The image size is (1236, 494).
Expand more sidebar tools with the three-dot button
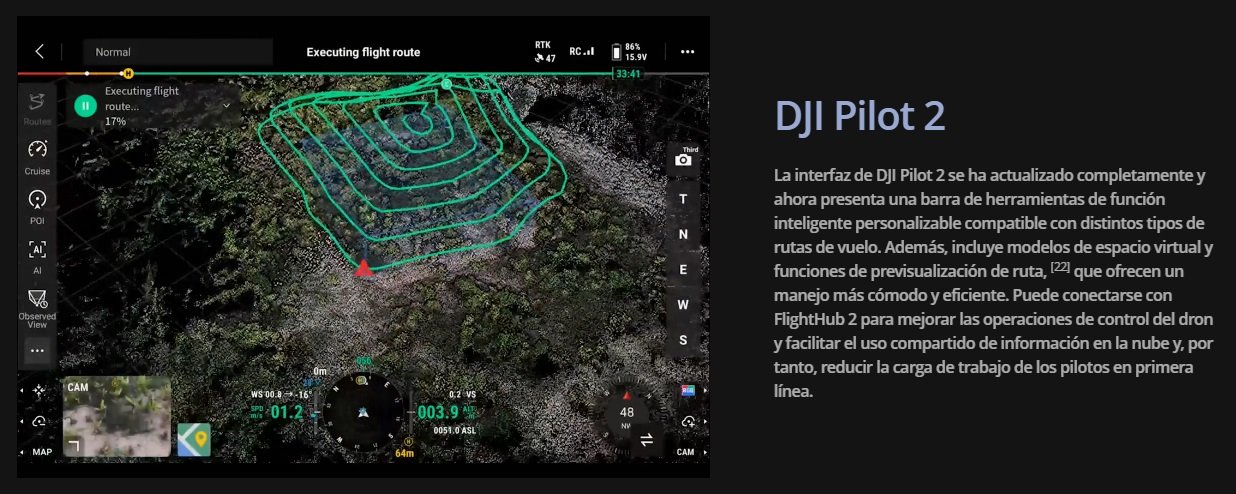point(37,351)
